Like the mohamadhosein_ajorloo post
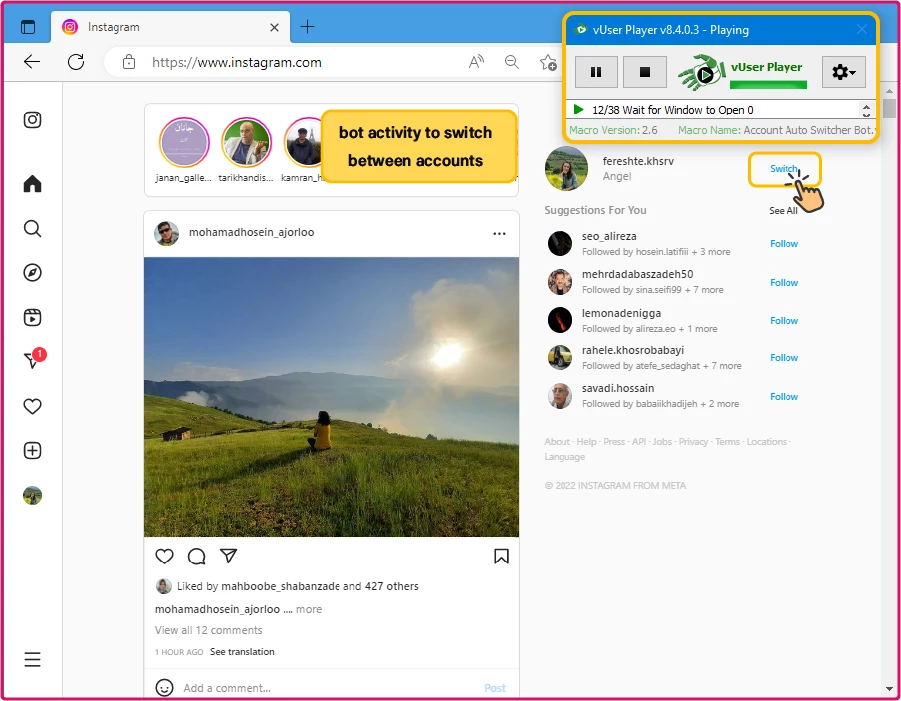The width and height of the screenshot is (901, 701). (164, 556)
